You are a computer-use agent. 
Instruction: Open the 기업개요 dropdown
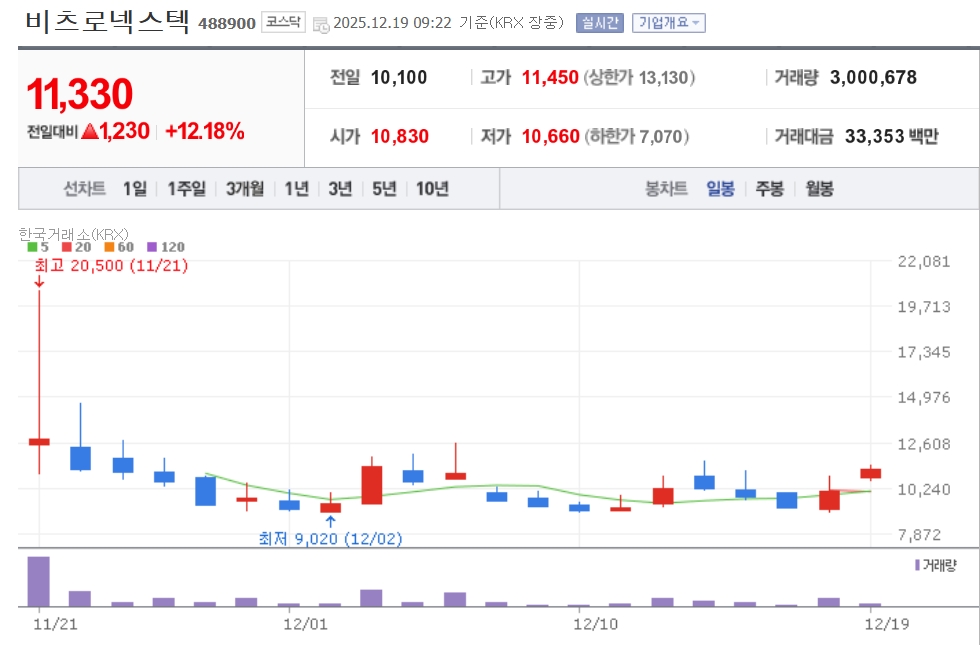669,23
